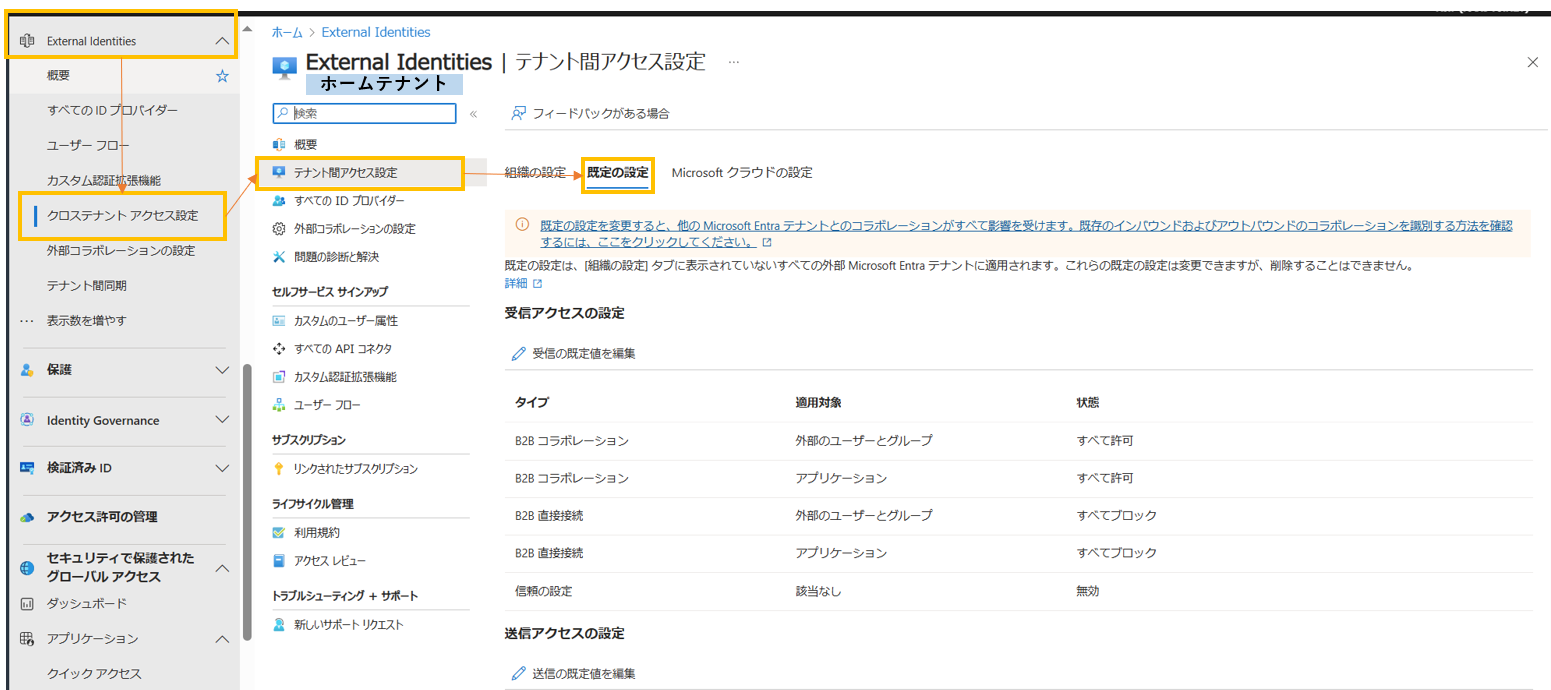The image size is (1551, 690).
Task: Click the External Identities sidebar icon
Action: pyautogui.click(x=27, y=41)
